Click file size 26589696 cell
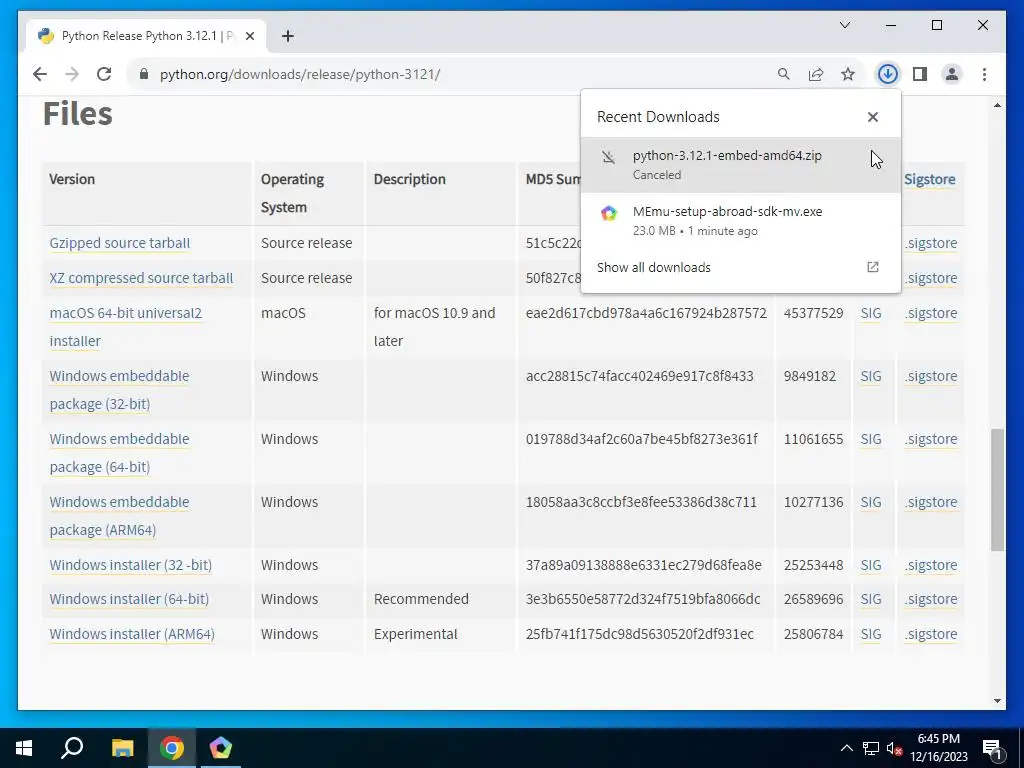 [x=813, y=599]
